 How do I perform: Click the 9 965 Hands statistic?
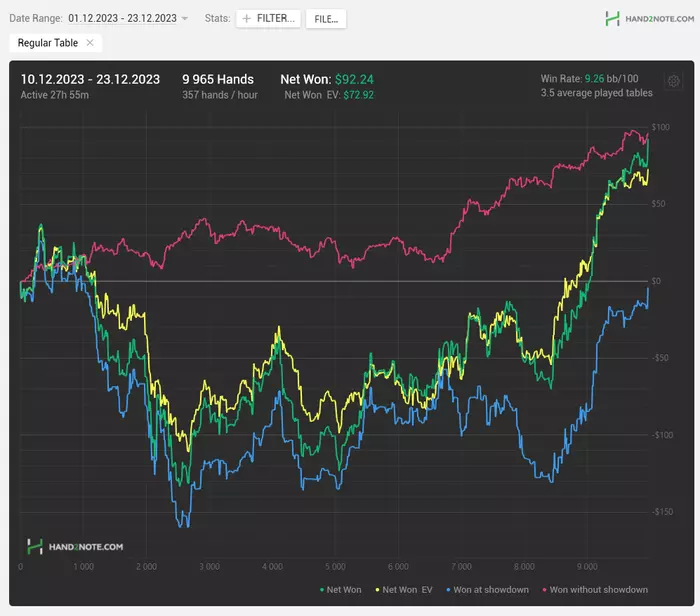[x=218, y=79]
